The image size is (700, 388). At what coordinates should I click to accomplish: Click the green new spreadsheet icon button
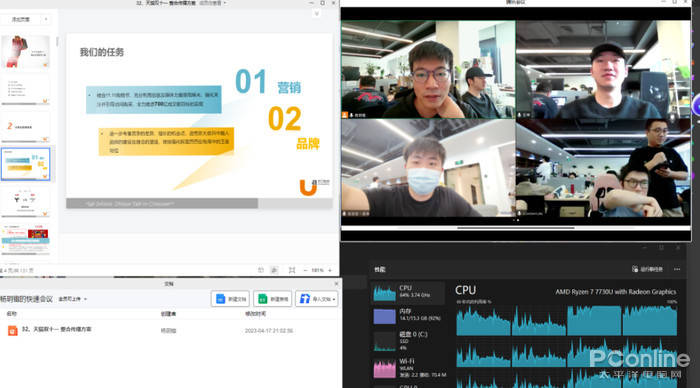[272, 299]
